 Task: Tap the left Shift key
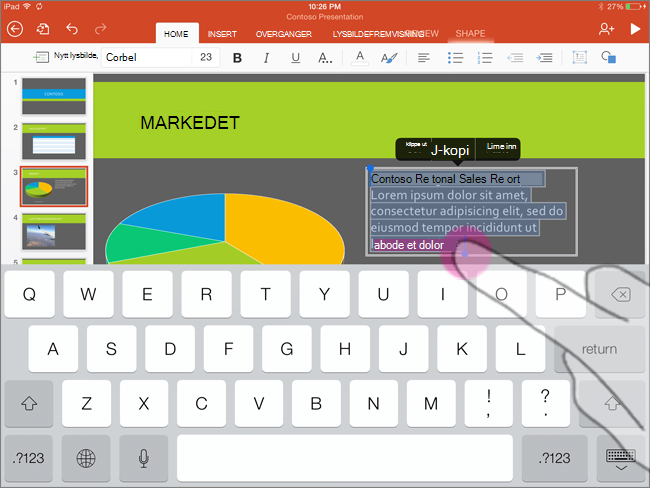[29, 403]
